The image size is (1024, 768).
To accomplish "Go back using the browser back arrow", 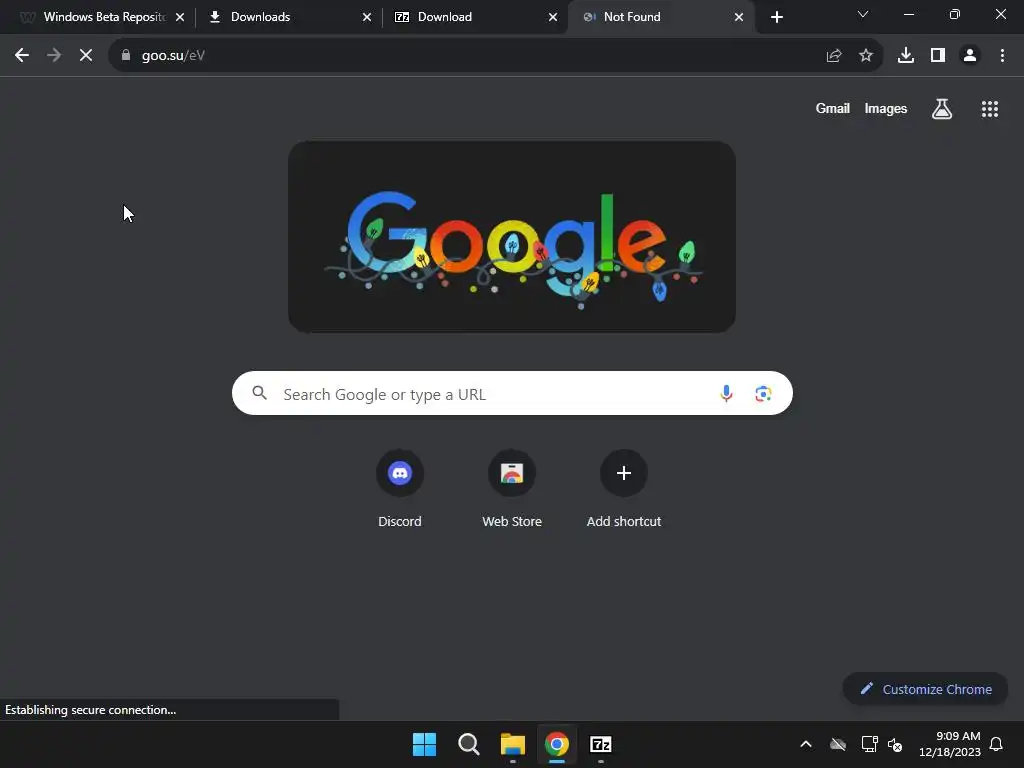I will [x=22, y=56].
